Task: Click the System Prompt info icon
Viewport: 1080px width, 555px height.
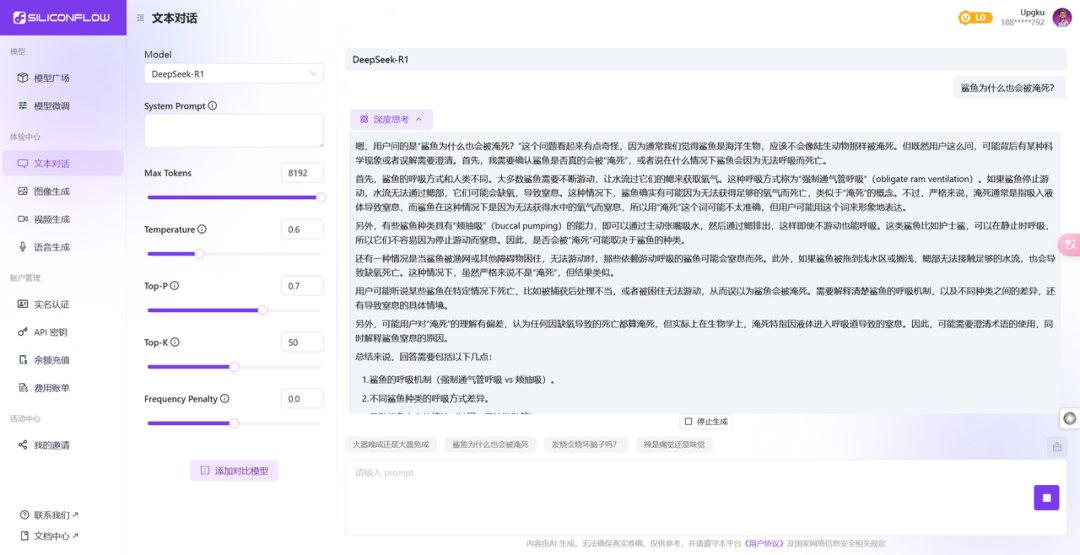Action: [x=212, y=106]
